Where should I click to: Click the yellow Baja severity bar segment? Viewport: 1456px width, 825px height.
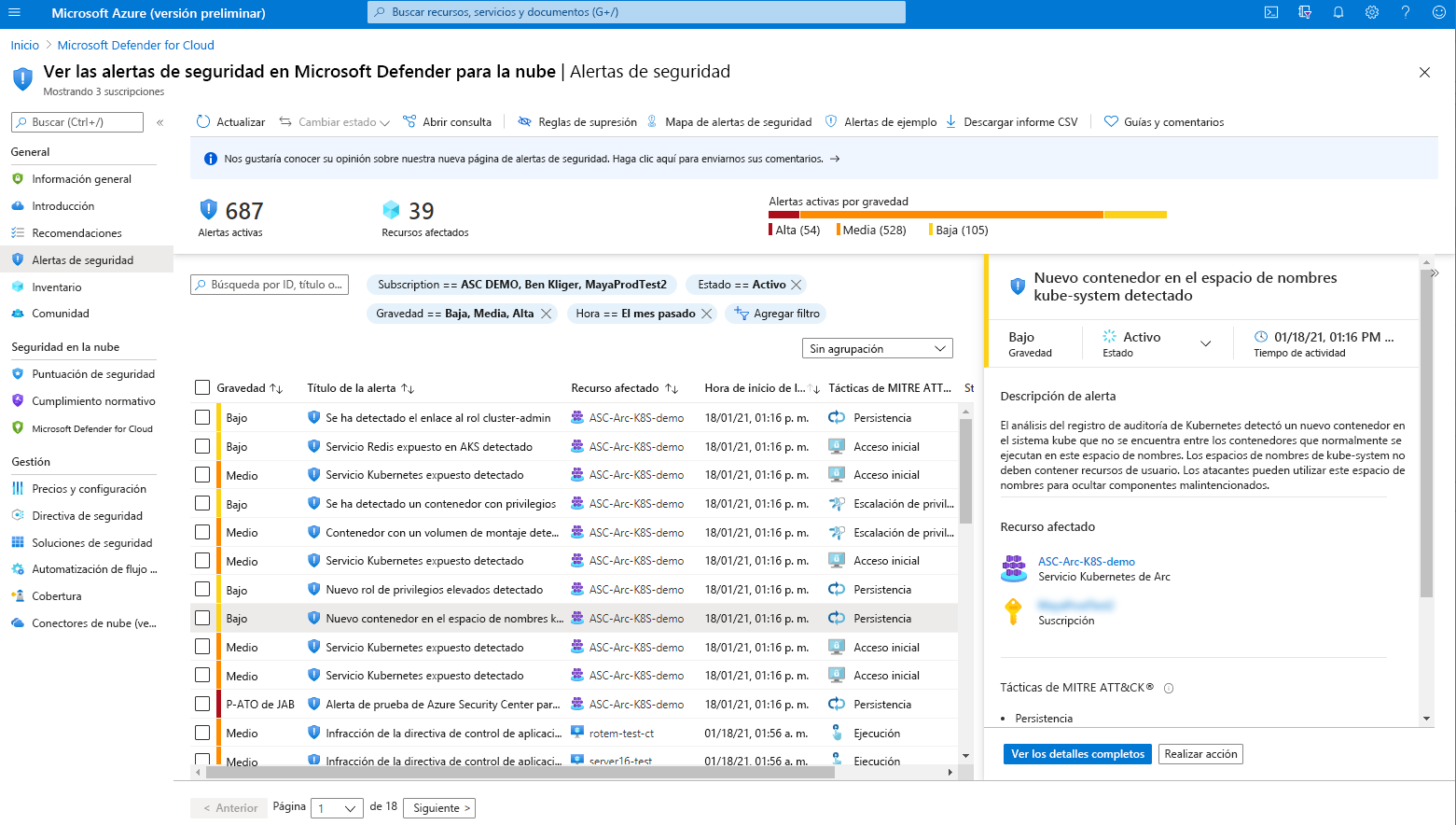tap(1135, 215)
